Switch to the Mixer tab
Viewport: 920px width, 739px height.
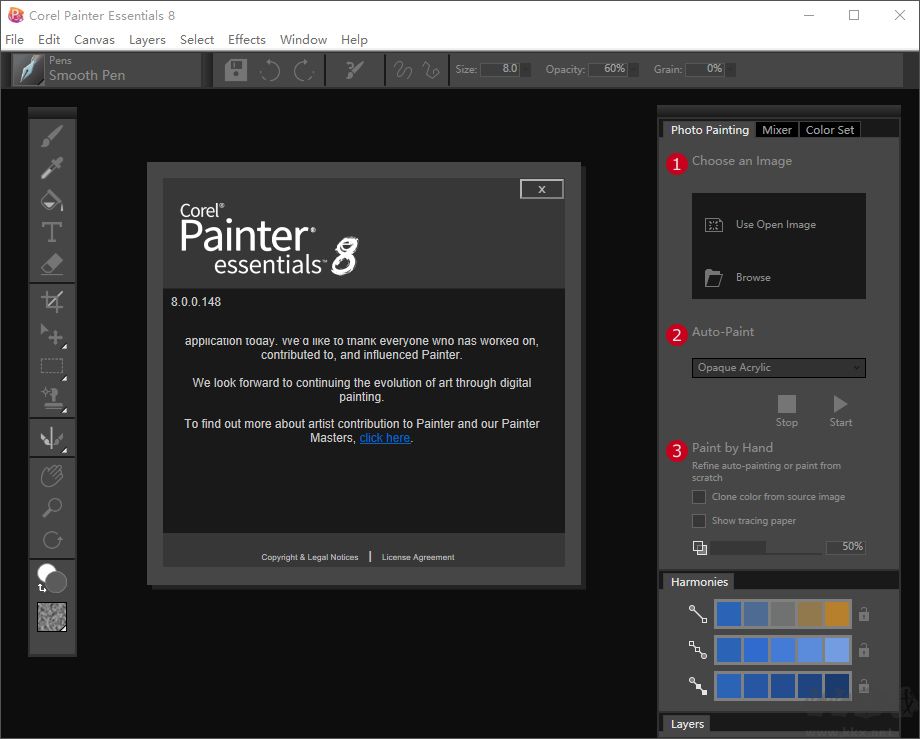click(x=777, y=129)
